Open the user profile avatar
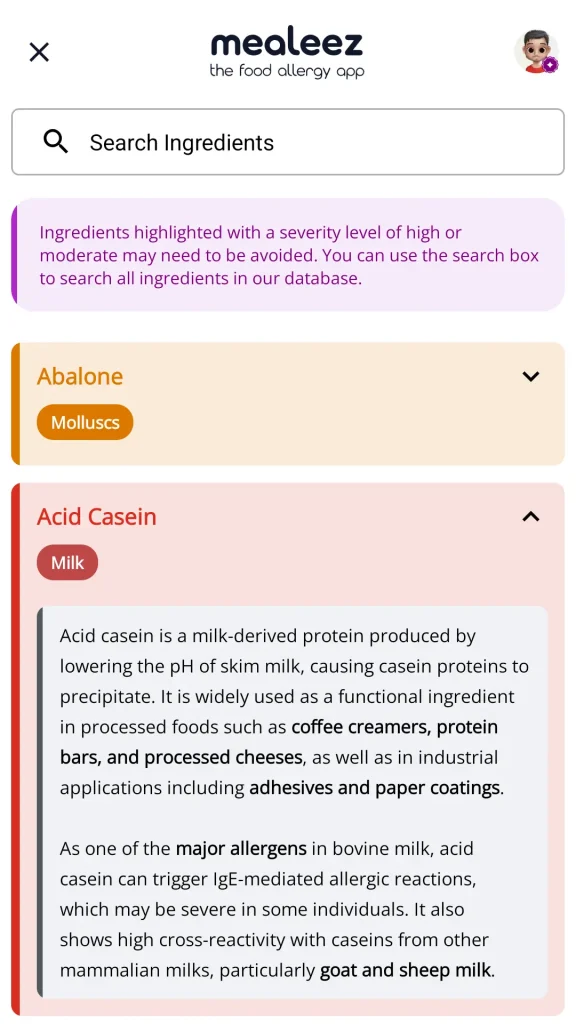The width and height of the screenshot is (576, 1024). pos(536,51)
